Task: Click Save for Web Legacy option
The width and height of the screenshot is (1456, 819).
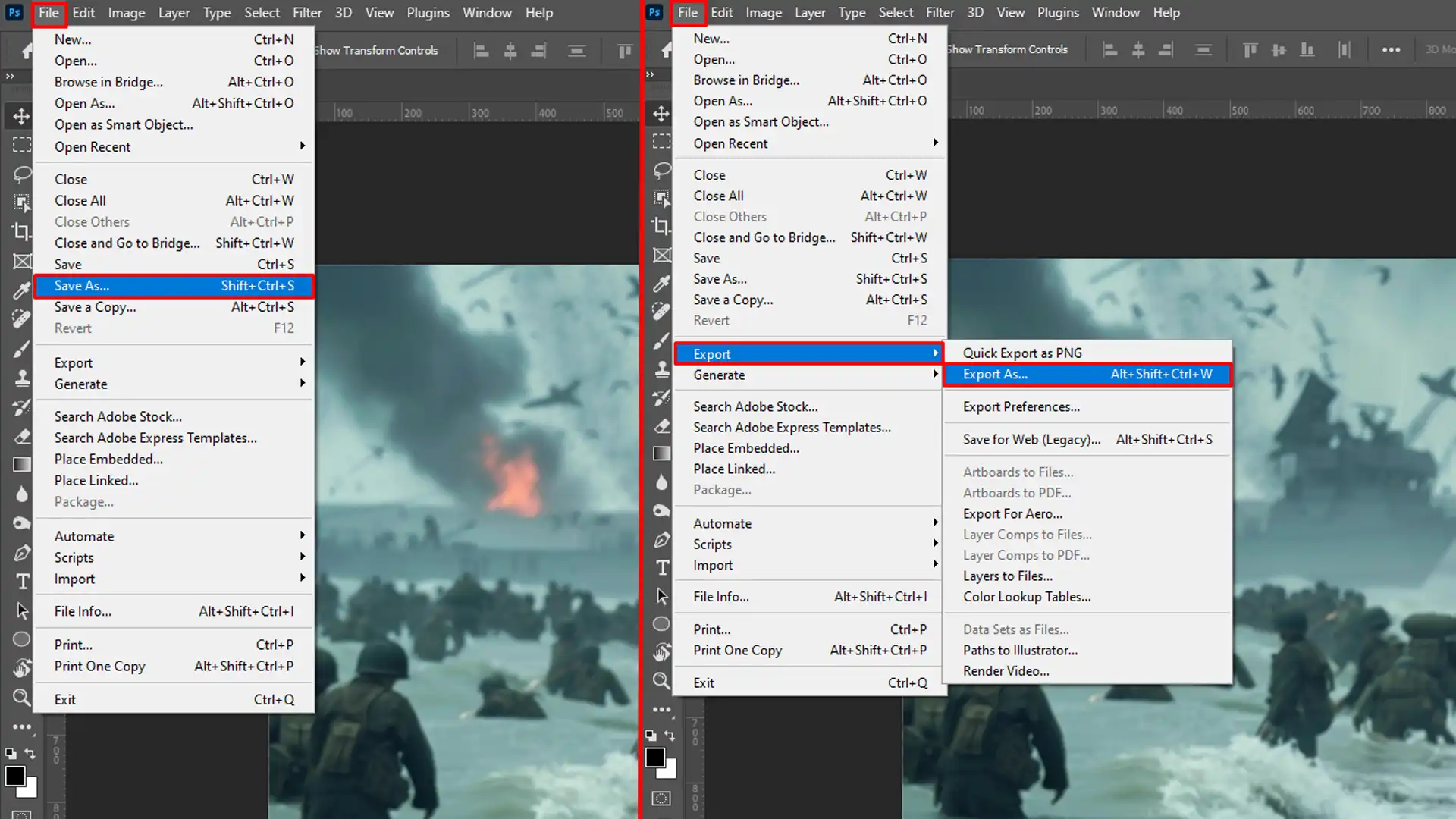Action: (1033, 439)
